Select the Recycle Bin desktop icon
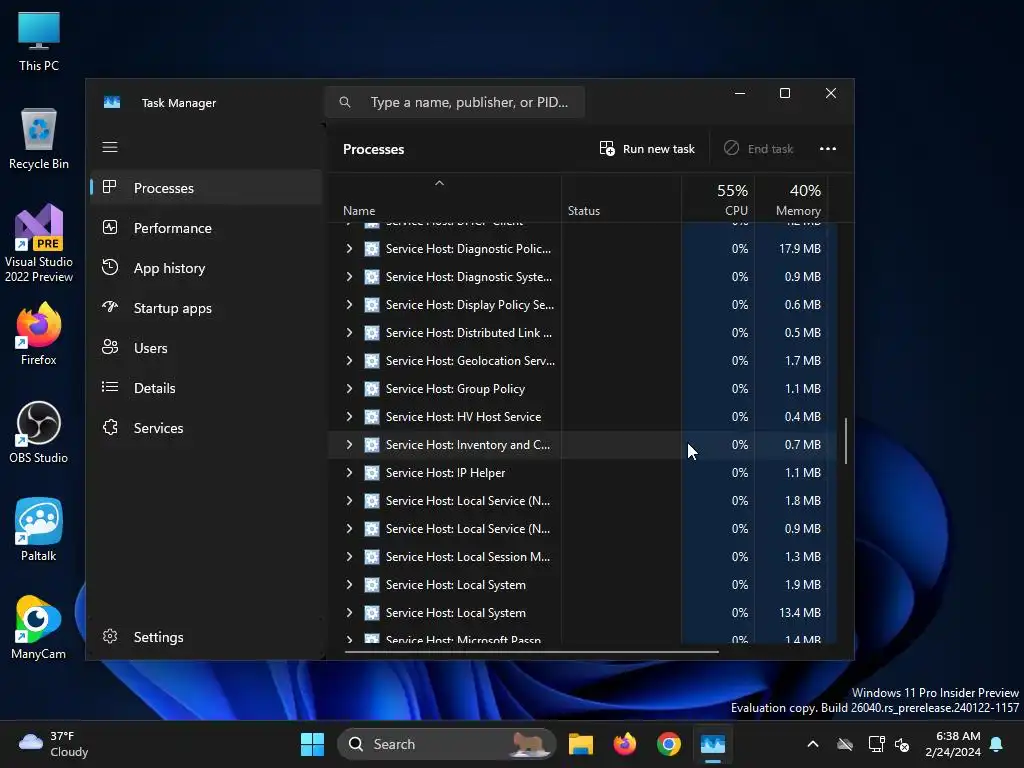Screen dimensions: 1024x768 point(39,139)
